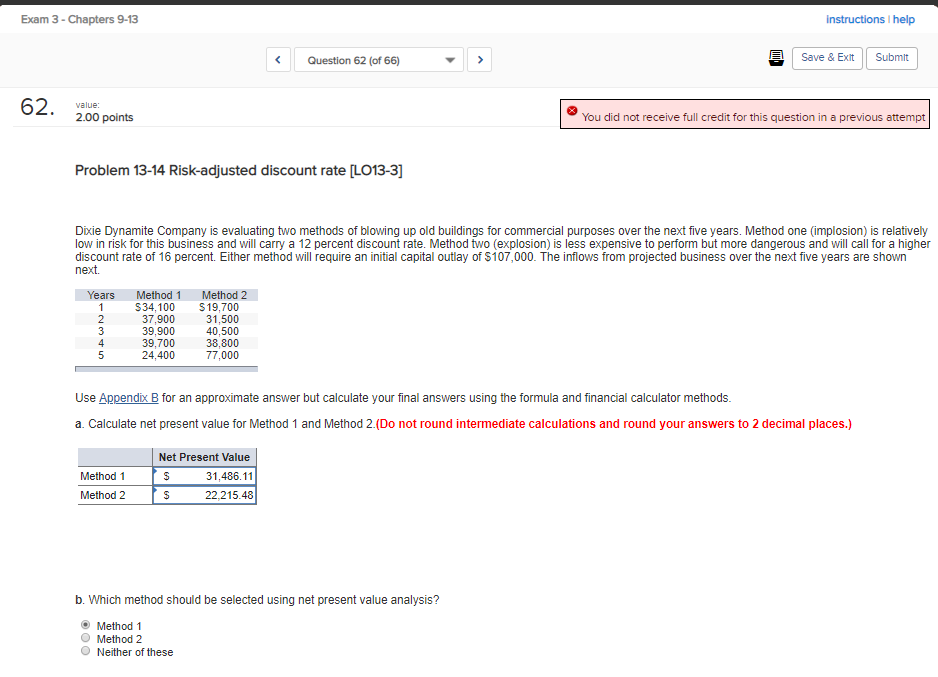Click the horizontal scrollbar under the inflows table
Screen dimensions: 938x677
[x=166, y=369]
